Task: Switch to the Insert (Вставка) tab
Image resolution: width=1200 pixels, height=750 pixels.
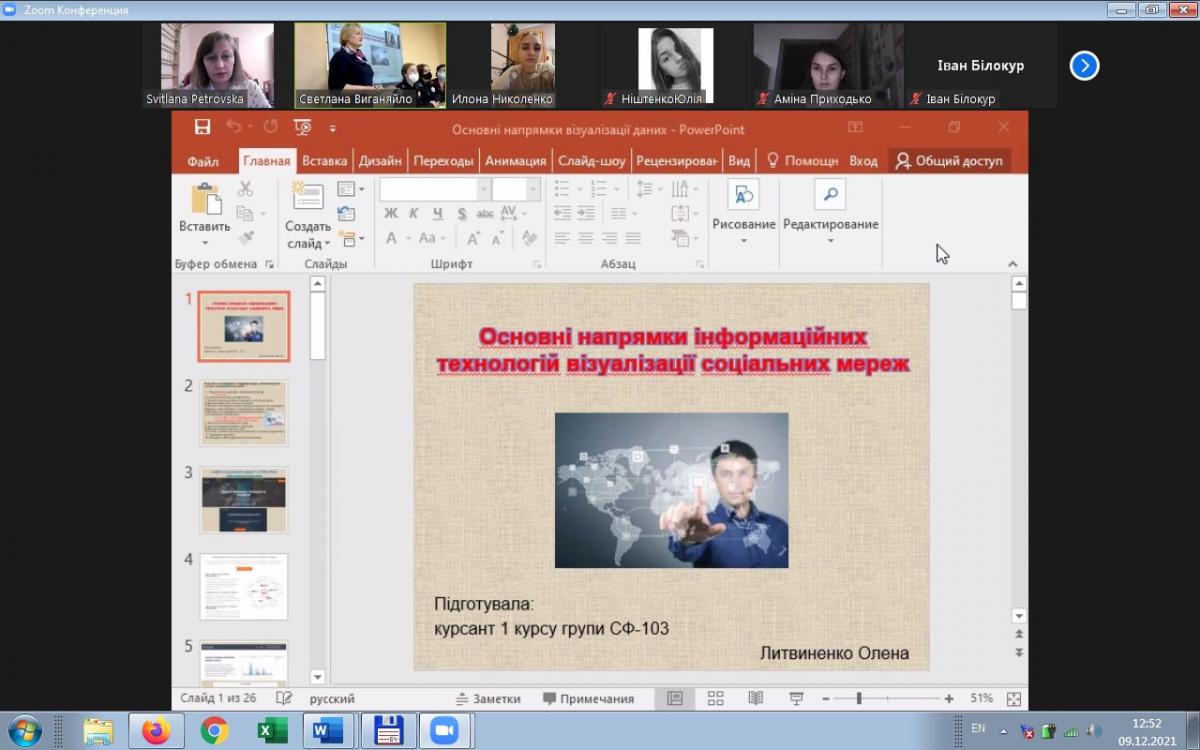Action: (x=324, y=161)
